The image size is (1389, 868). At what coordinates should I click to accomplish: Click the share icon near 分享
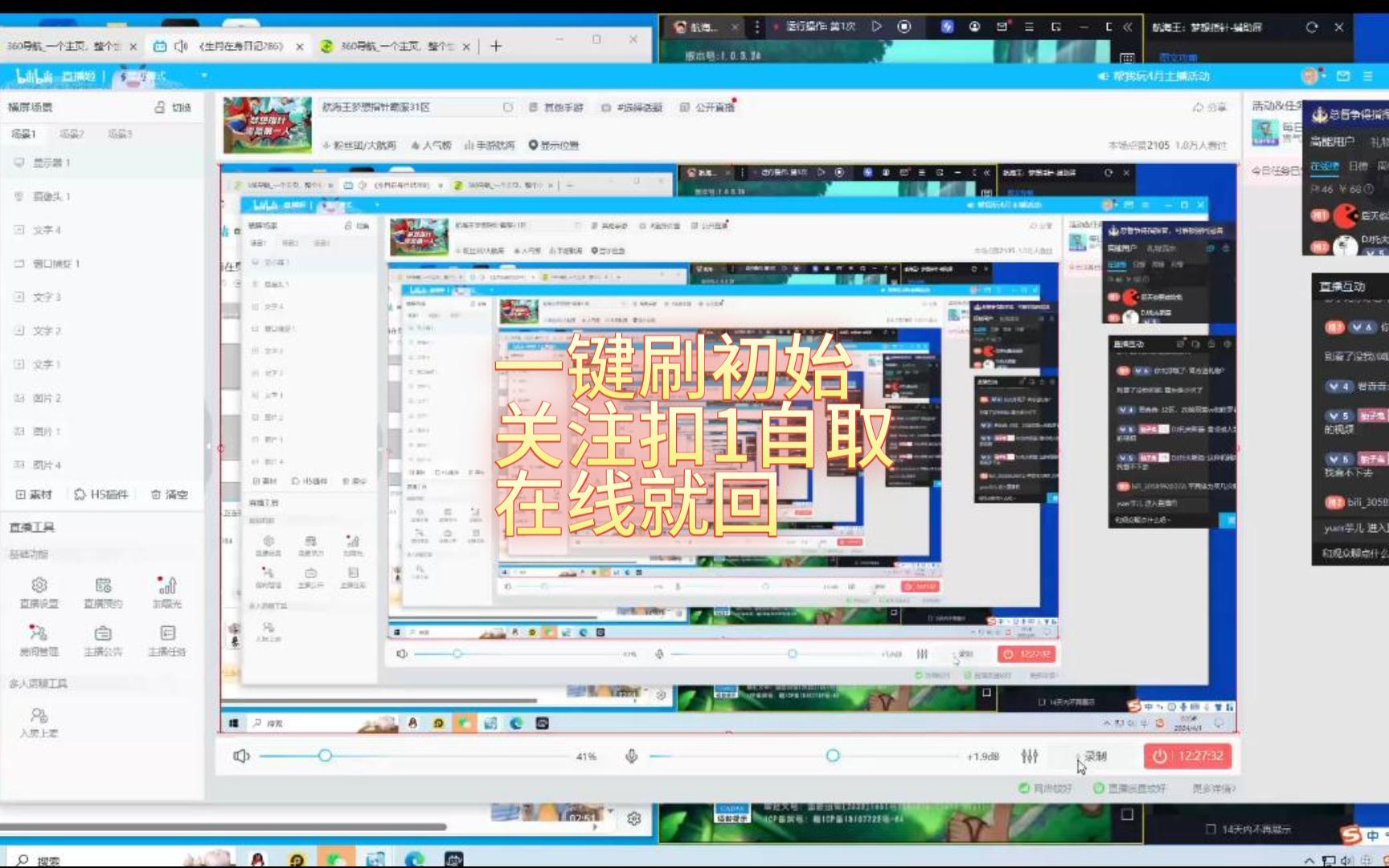[x=1198, y=107]
